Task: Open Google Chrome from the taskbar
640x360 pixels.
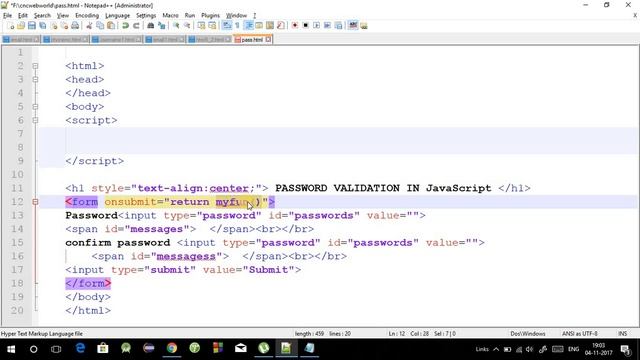Action: pos(172,348)
